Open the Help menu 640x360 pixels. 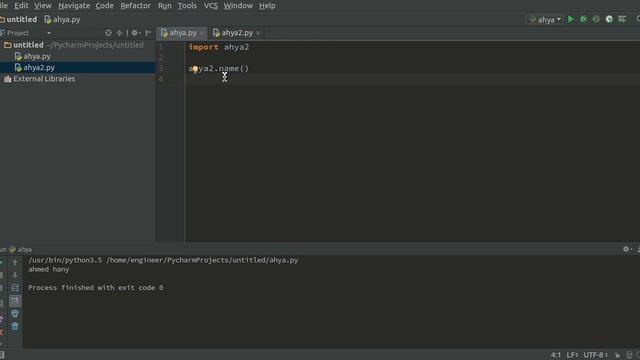267,6
